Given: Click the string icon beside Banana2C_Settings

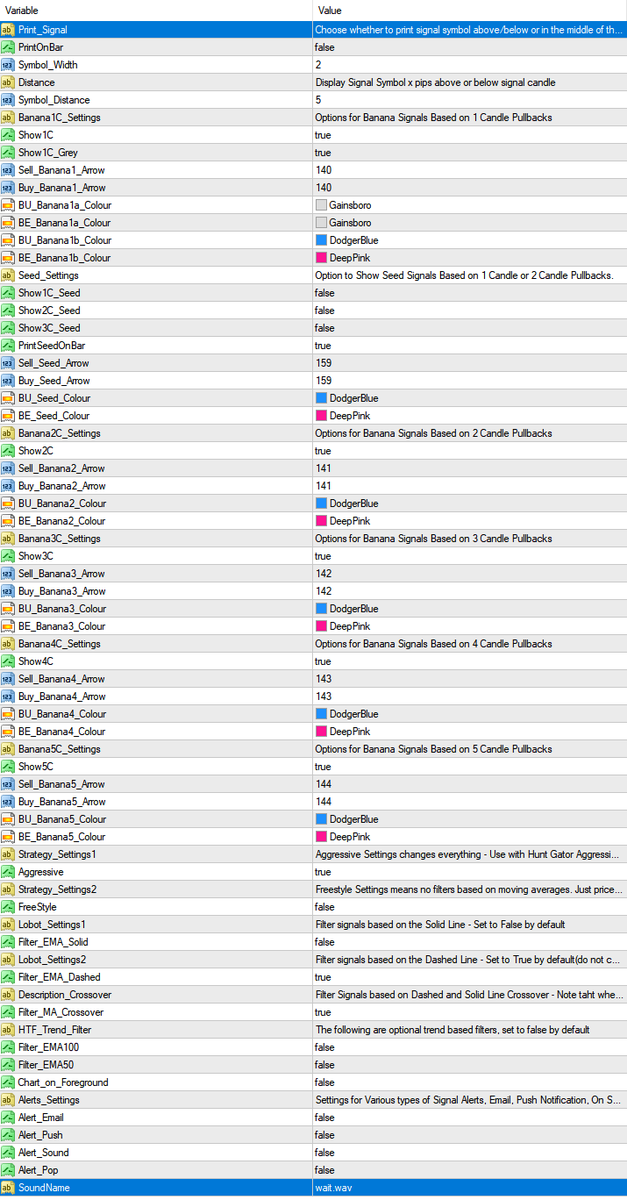Looking at the screenshot, I should click(x=8, y=433).
